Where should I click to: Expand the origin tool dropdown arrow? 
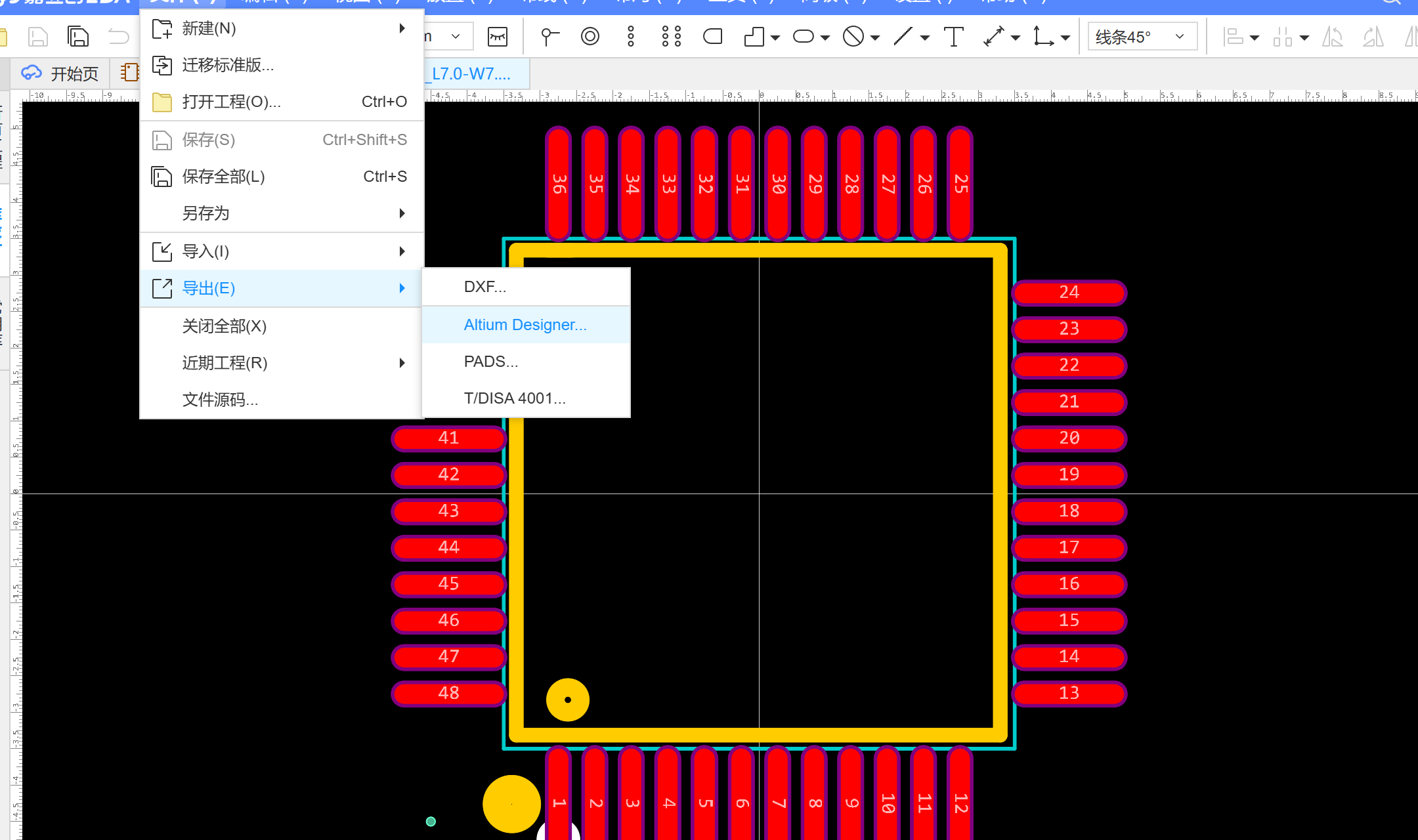(x=1065, y=38)
